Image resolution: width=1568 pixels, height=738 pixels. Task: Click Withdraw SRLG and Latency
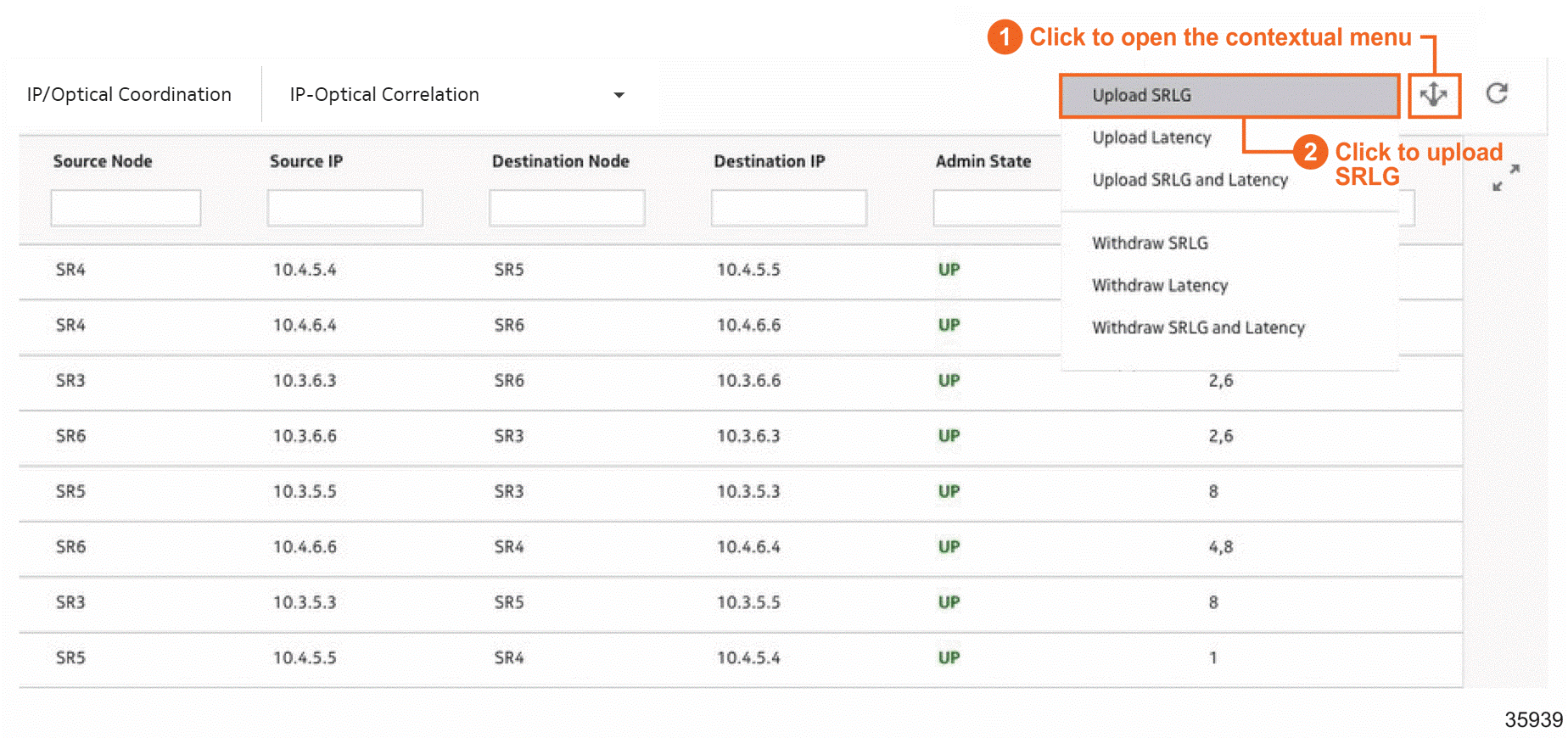point(1197,328)
